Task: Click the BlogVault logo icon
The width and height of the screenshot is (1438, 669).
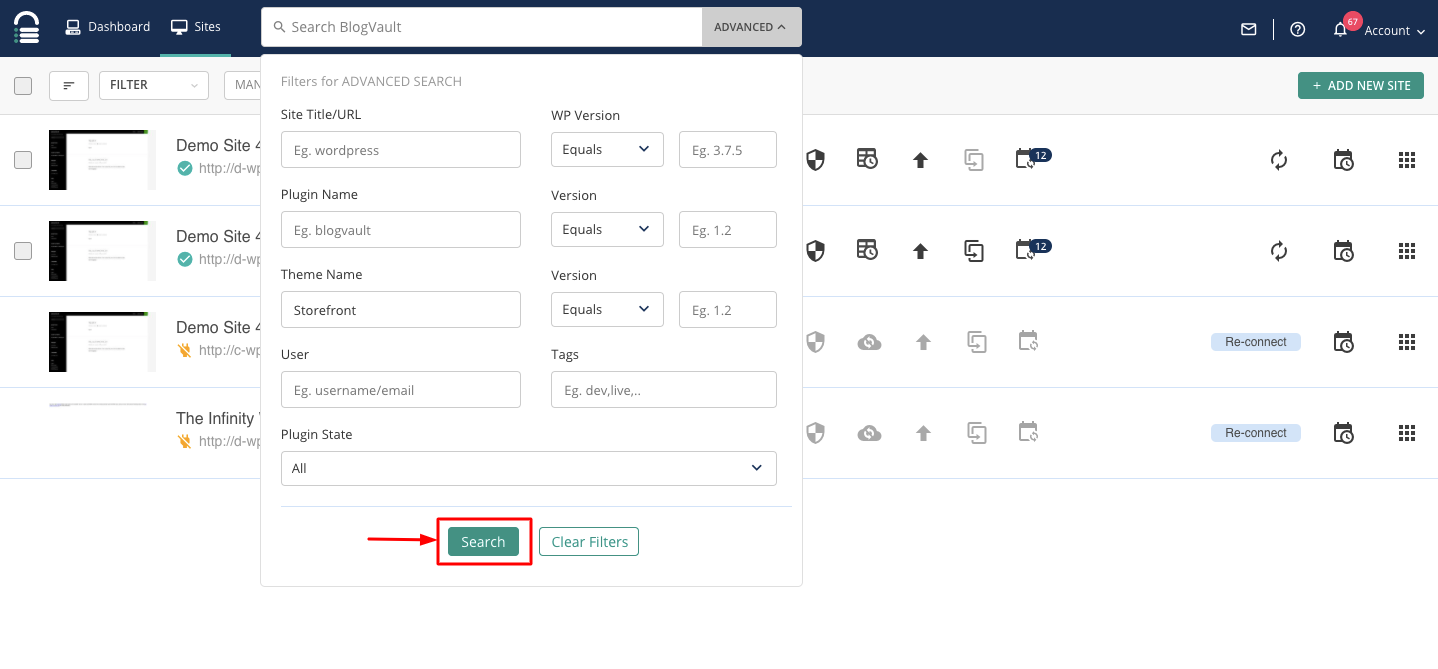Action: pos(27,28)
